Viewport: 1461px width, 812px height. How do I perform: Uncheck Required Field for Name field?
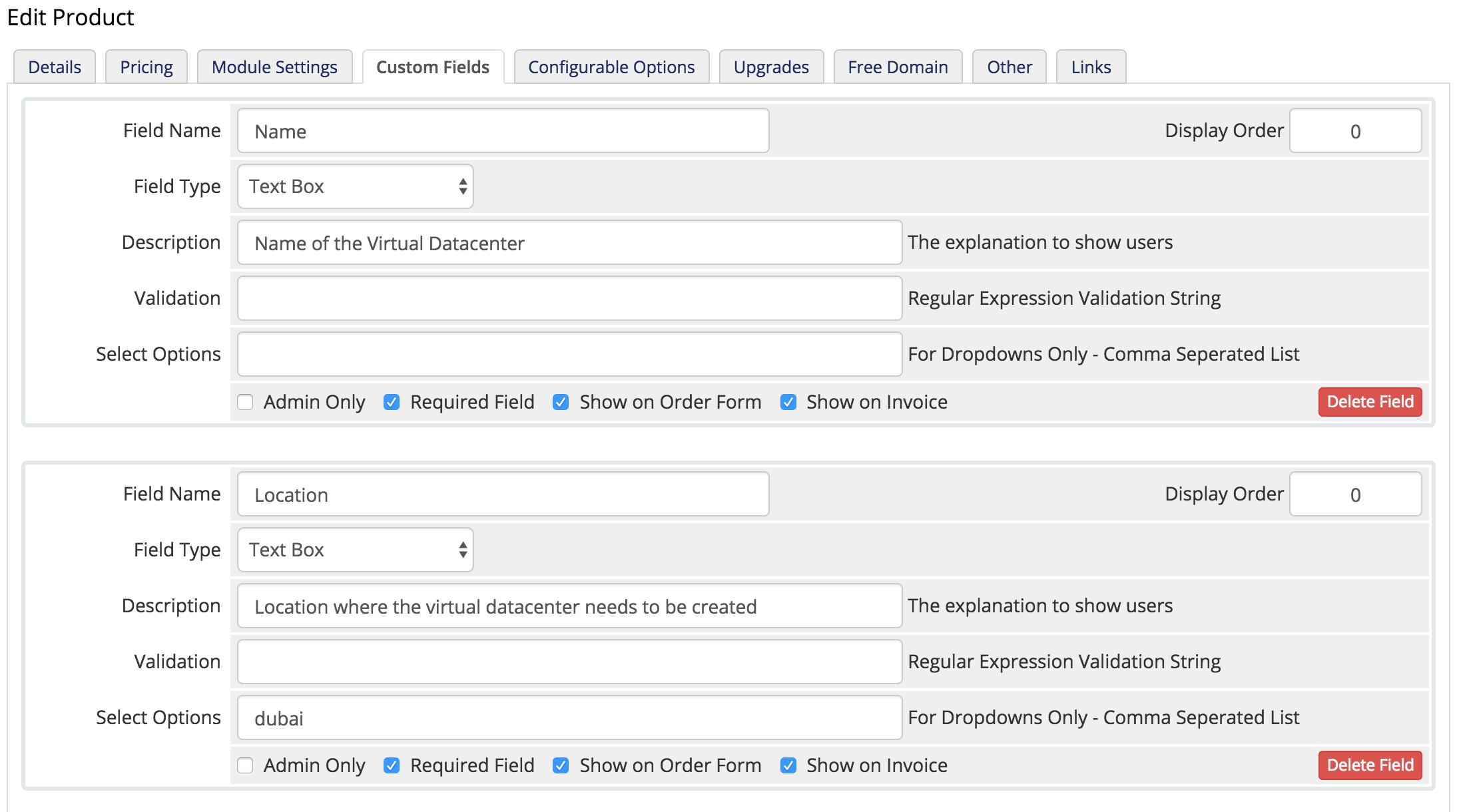pos(392,402)
